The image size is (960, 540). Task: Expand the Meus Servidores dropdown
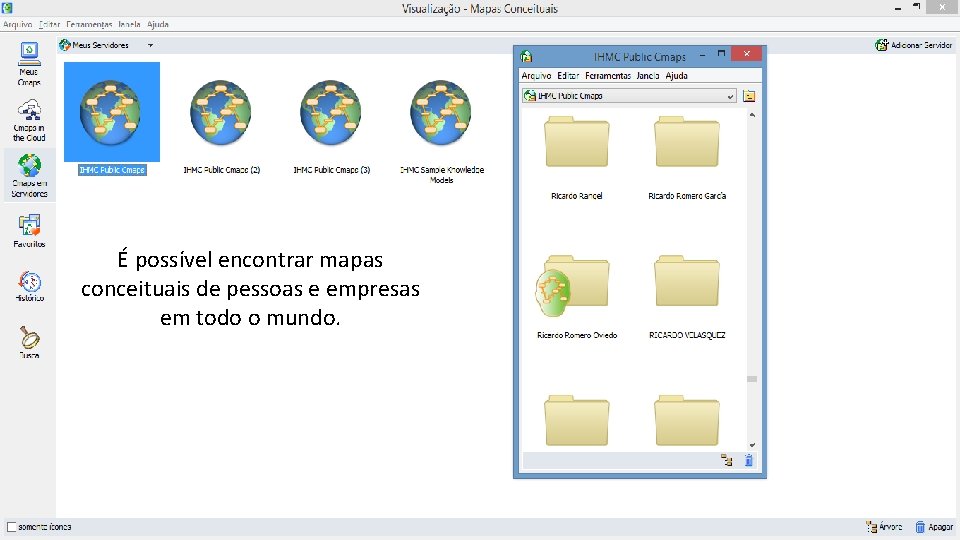(150, 45)
